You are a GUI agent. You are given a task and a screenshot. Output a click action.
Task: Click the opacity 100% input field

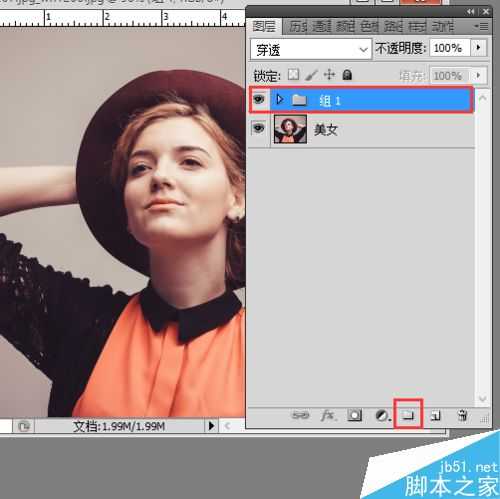pos(450,48)
